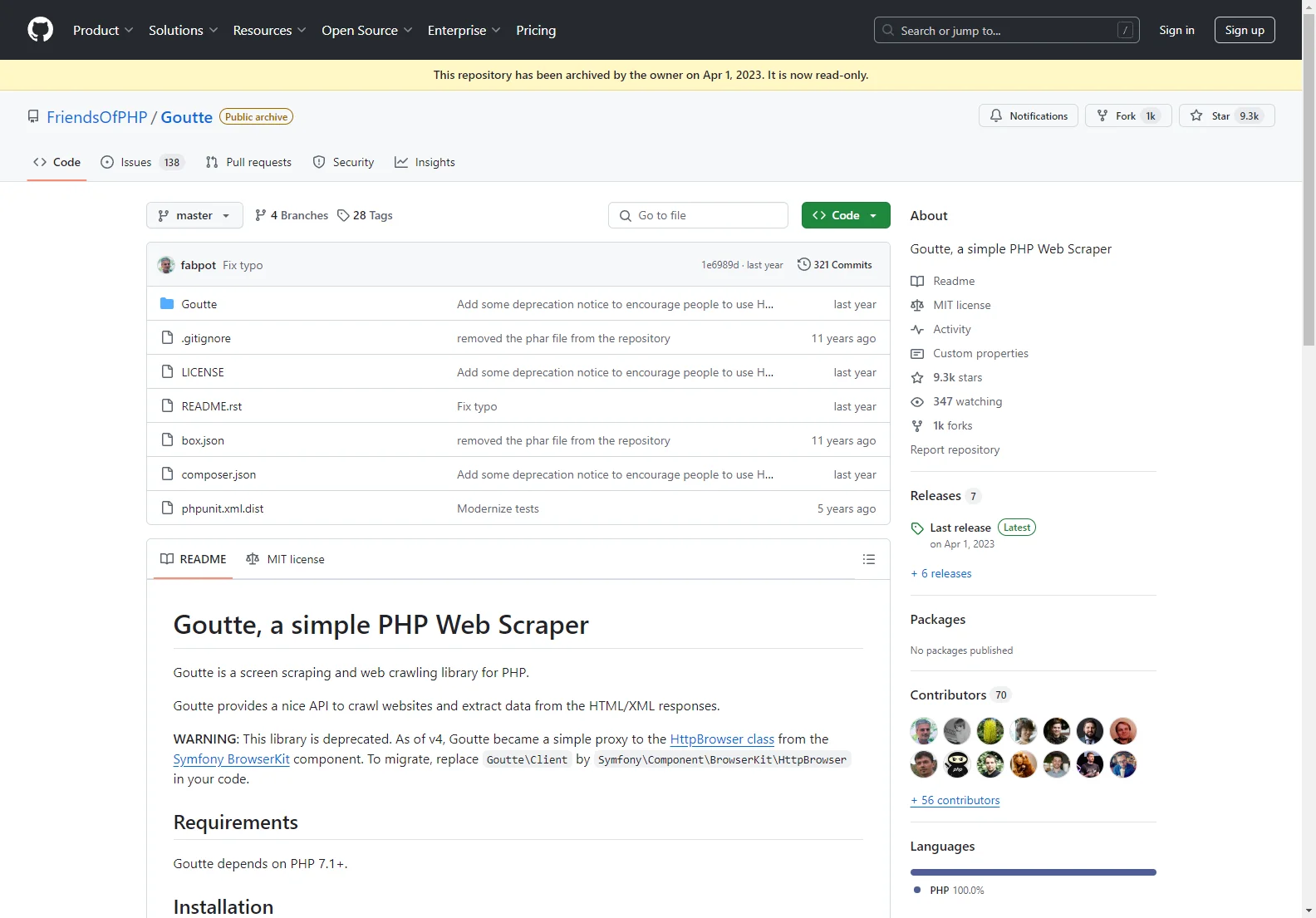Open the + 56 contributors link

pos(955,800)
